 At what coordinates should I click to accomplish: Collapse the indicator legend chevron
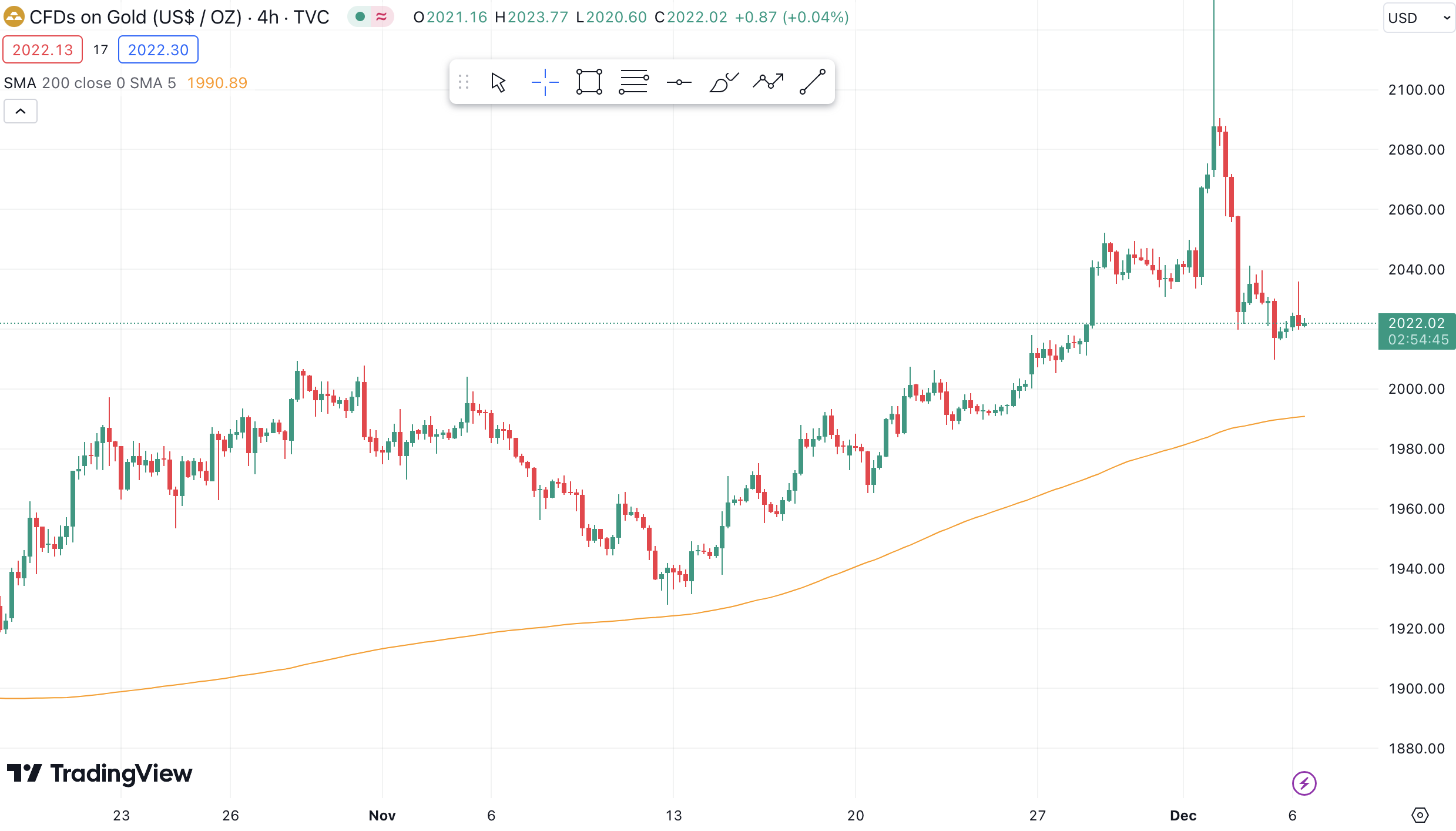(x=21, y=111)
